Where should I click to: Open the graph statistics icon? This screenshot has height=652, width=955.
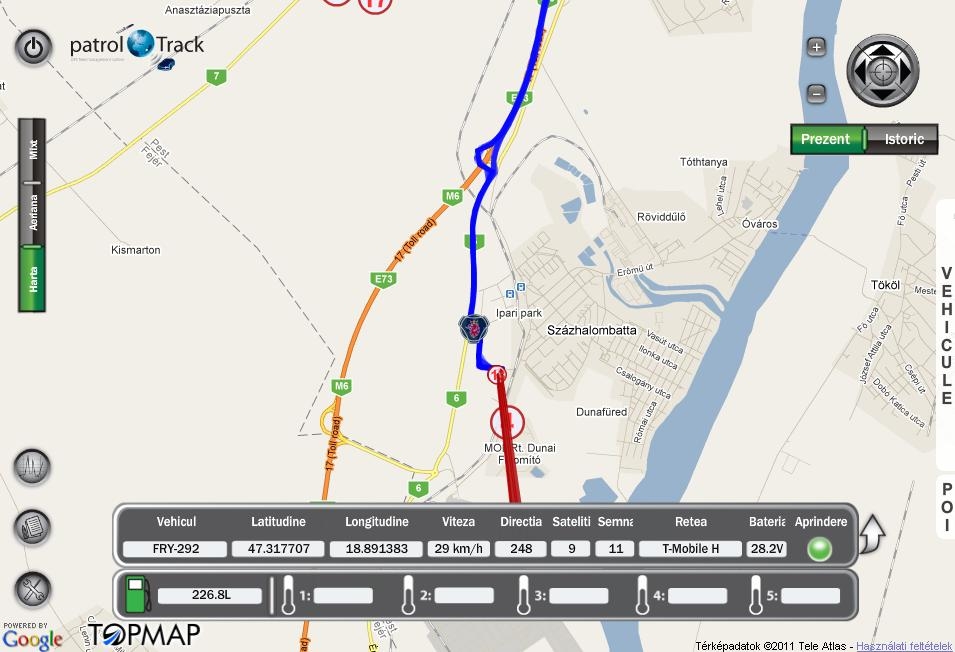[x=32, y=467]
